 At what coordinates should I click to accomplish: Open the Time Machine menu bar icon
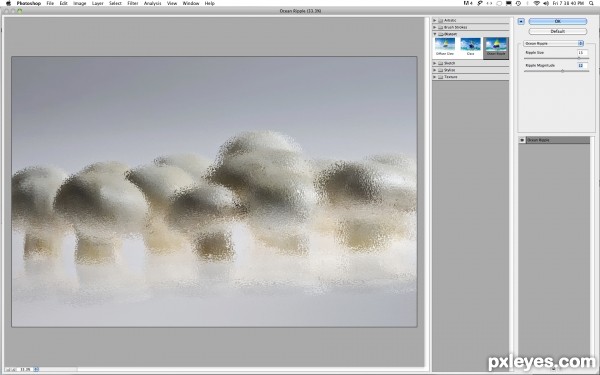pyautogui.click(x=518, y=3)
